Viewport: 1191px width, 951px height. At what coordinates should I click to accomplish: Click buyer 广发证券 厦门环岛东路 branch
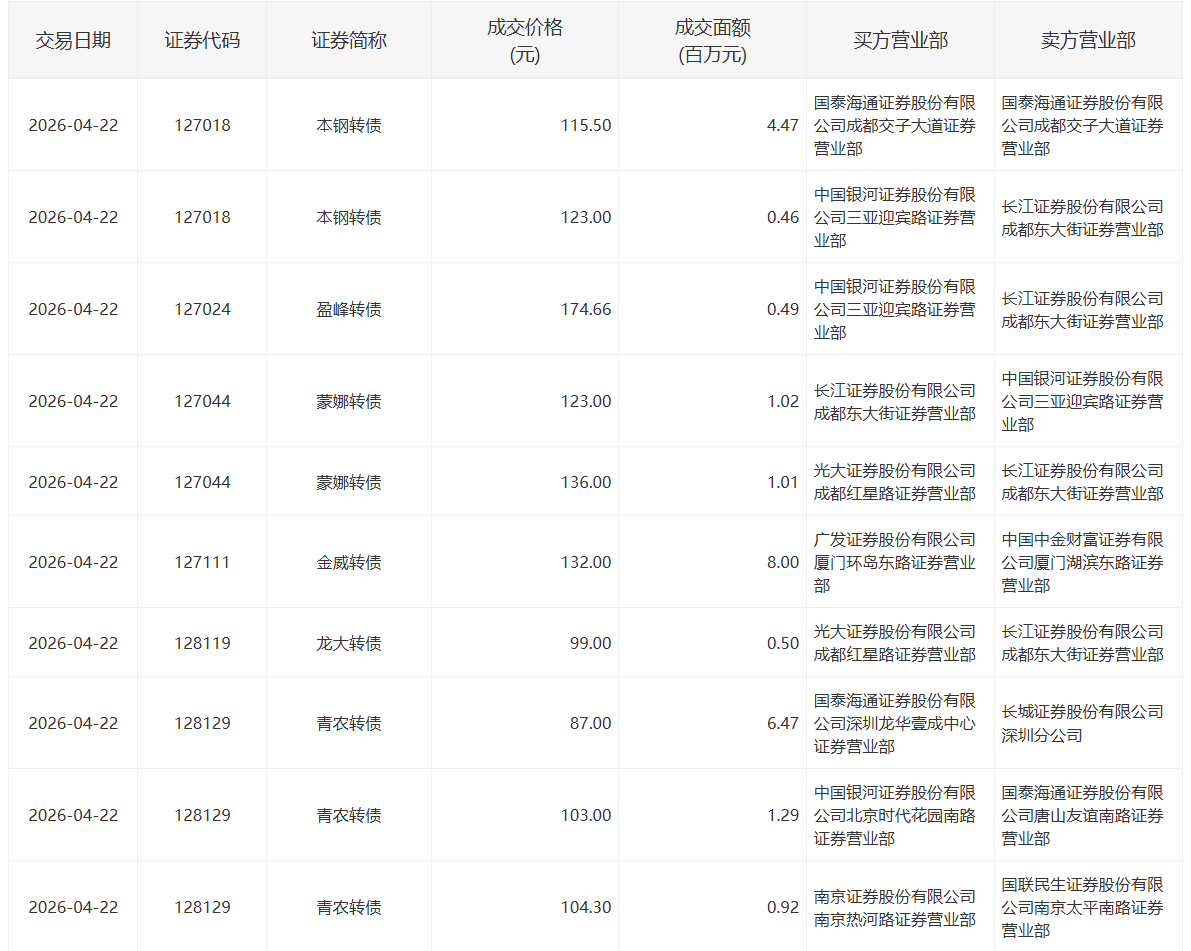[x=894, y=562]
